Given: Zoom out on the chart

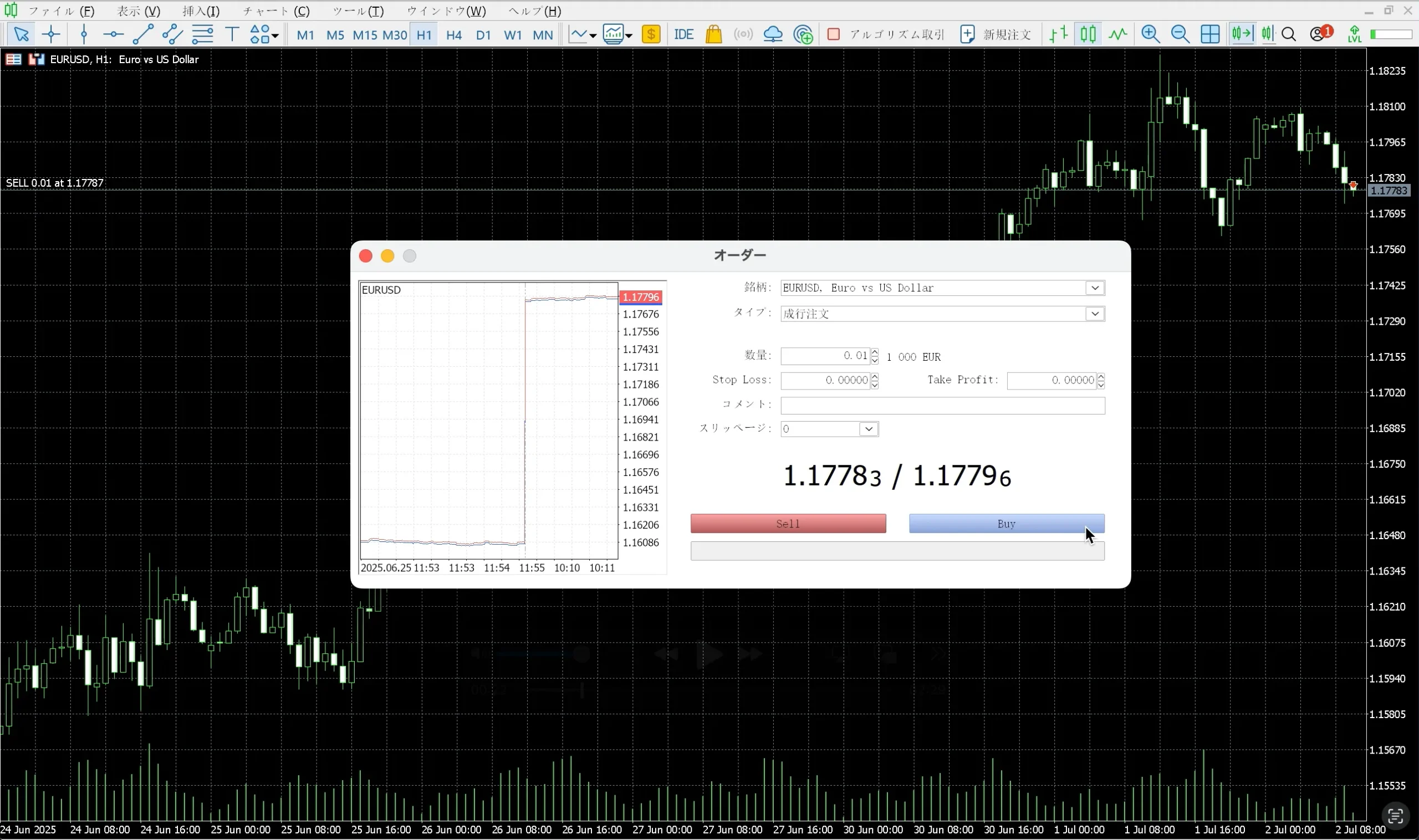Looking at the screenshot, I should tap(1180, 34).
